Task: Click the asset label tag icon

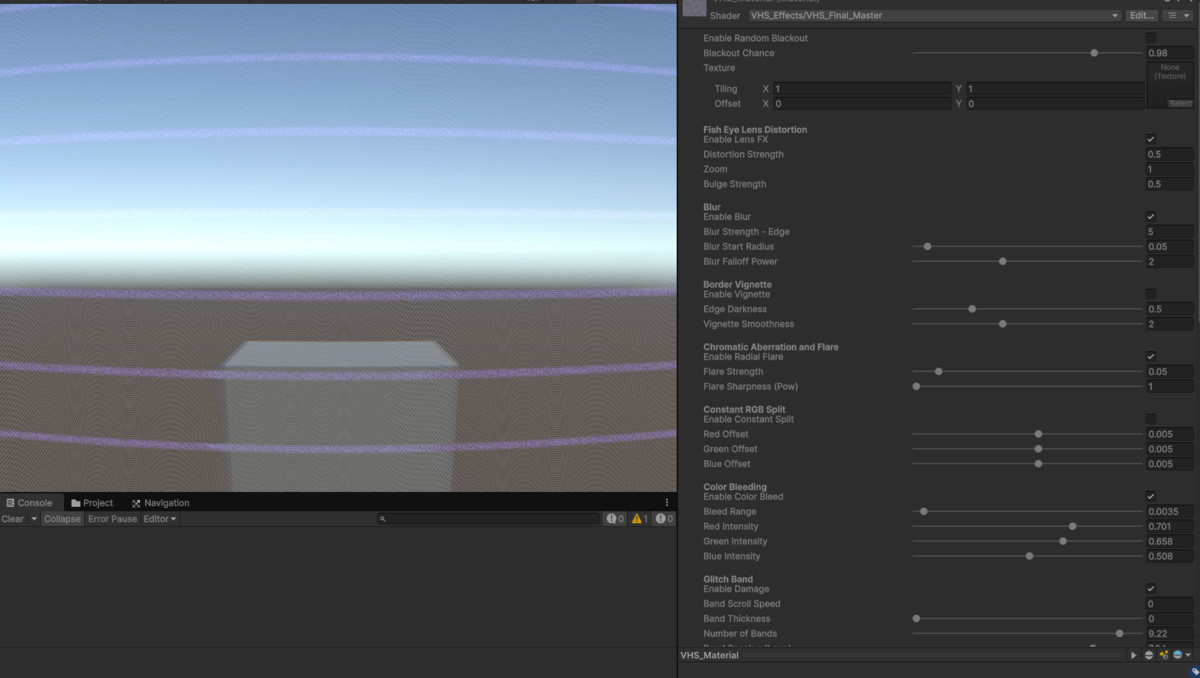Action: (1194, 672)
